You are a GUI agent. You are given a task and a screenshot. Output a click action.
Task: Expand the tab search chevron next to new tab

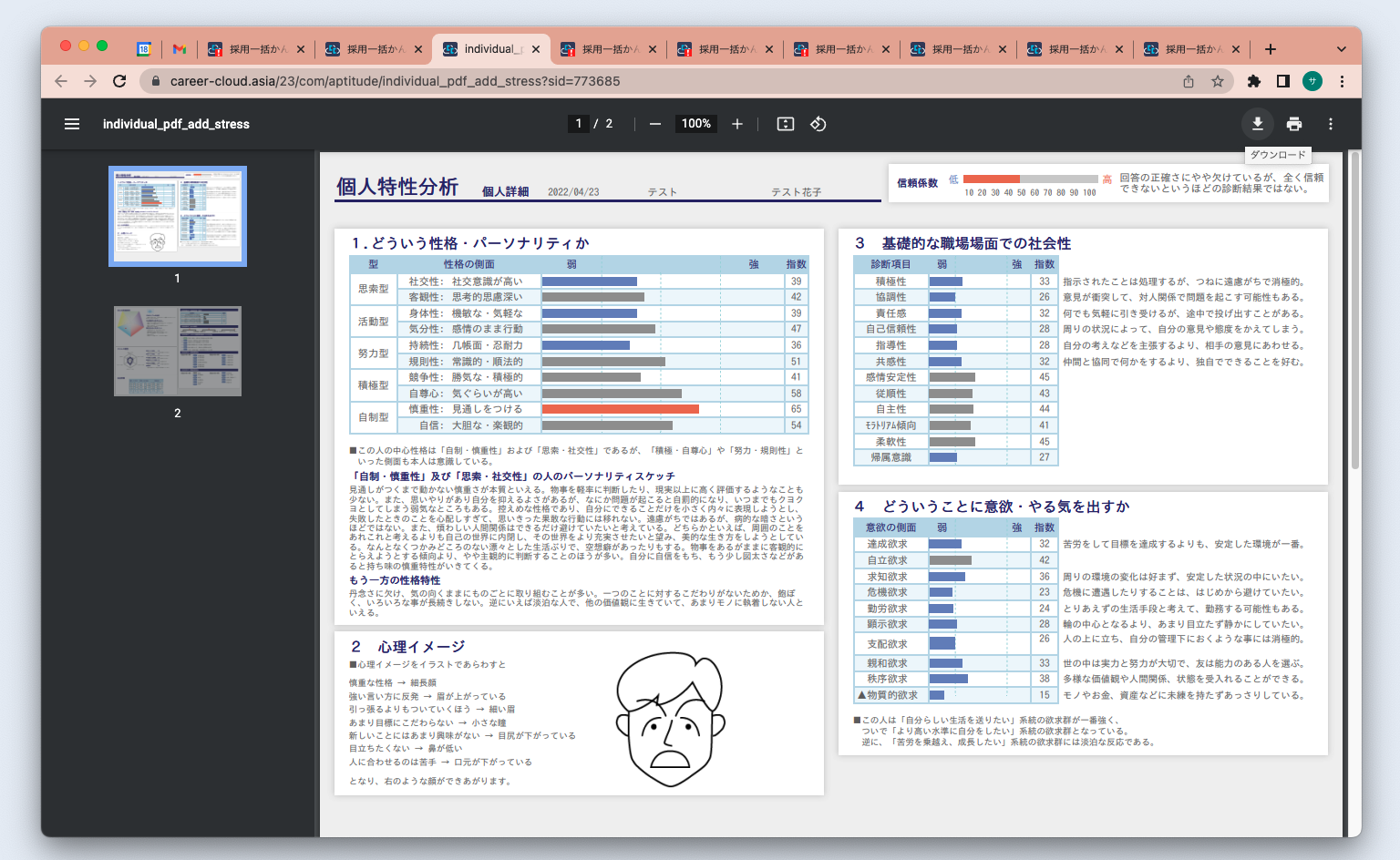tap(1341, 48)
